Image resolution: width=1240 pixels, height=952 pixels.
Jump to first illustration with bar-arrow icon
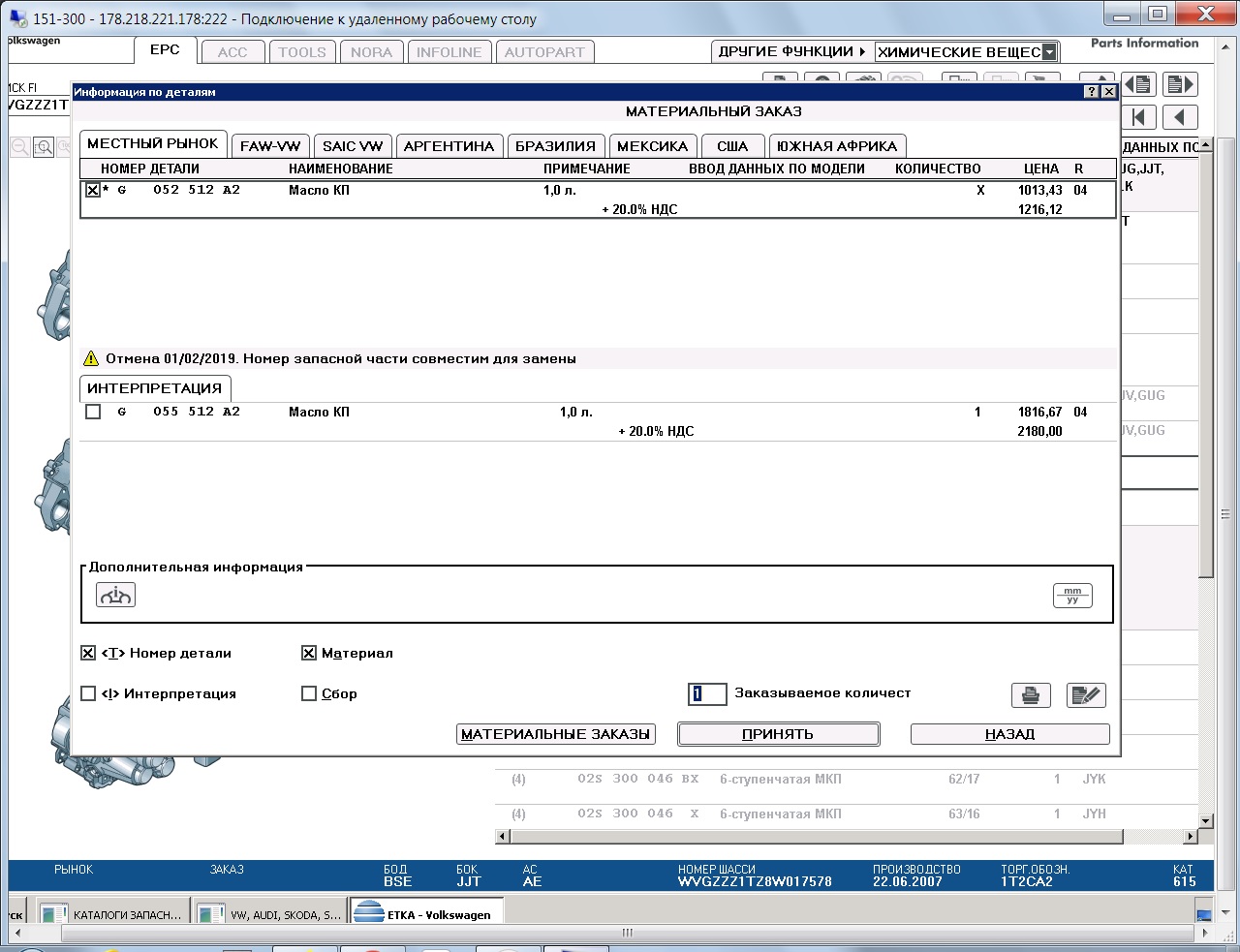coord(1140,117)
